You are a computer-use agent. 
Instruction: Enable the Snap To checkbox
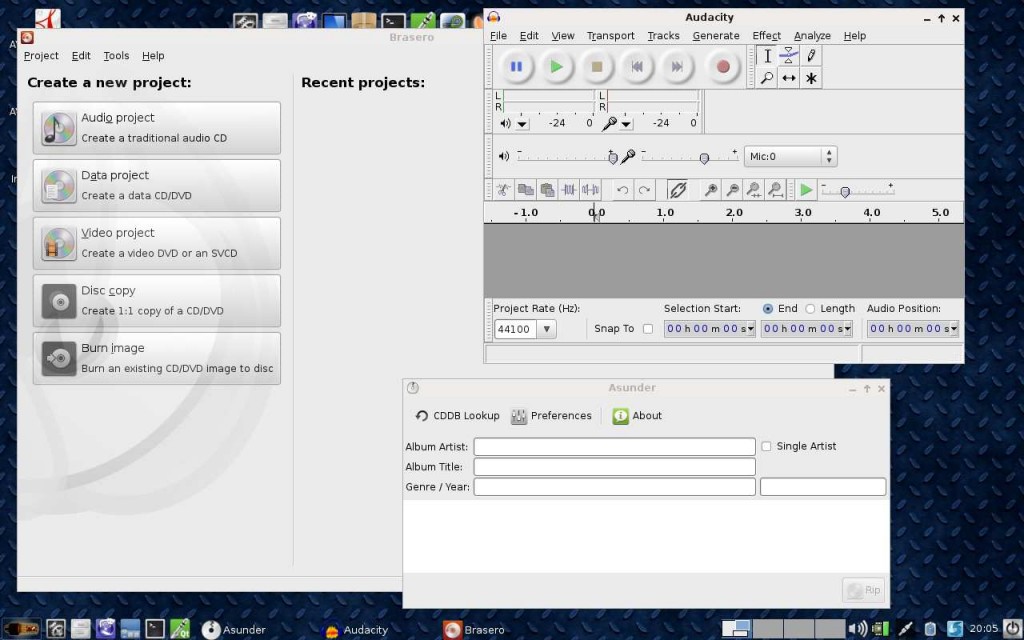pyautogui.click(x=648, y=329)
